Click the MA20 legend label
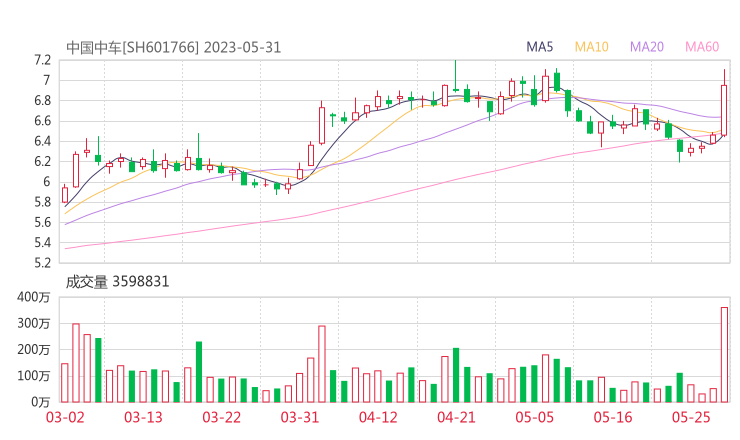The image size is (740, 440). click(647, 47)
